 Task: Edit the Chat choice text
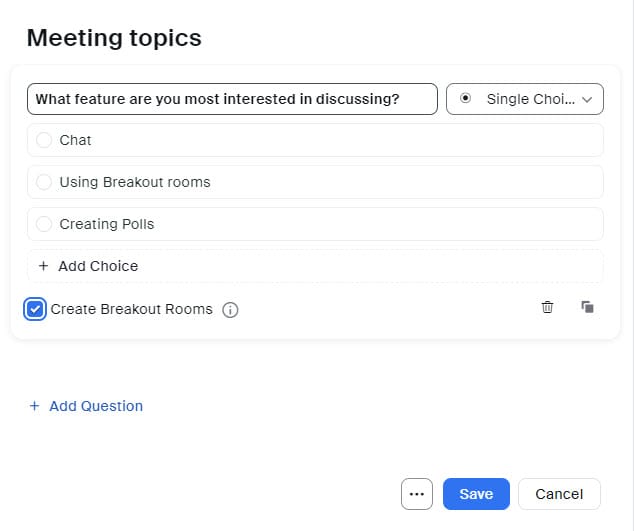[x=300, y=140]
